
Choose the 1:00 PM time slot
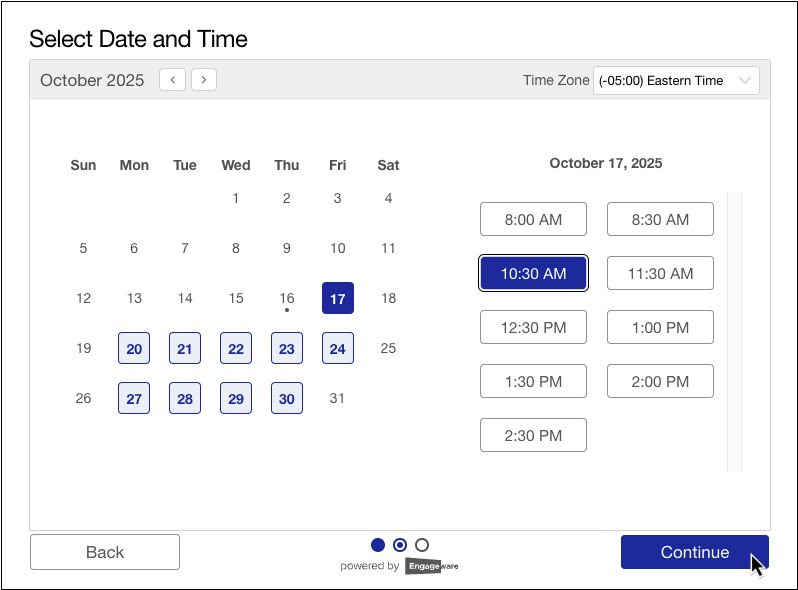[x=660, y=327]
